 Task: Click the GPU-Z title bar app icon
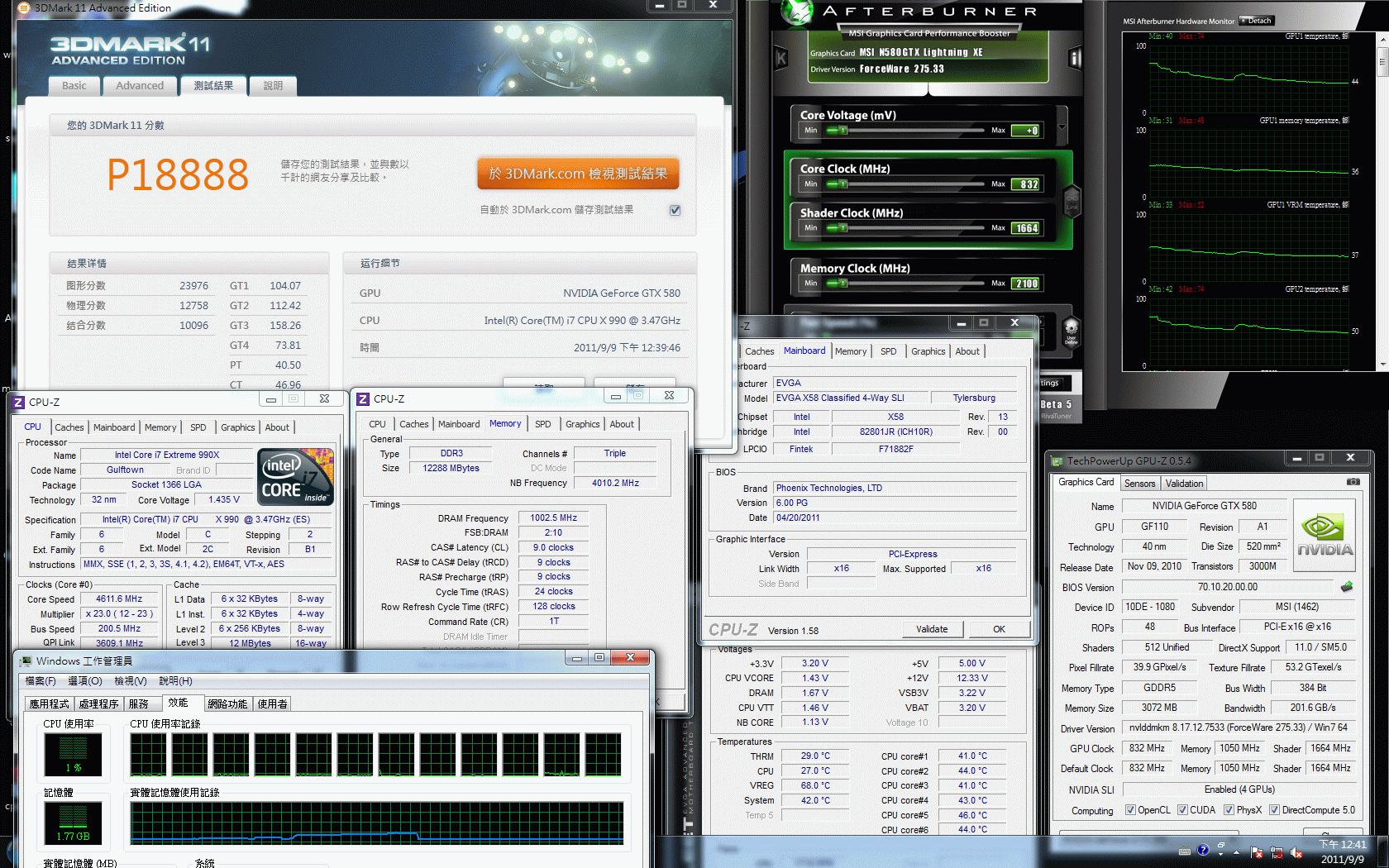pyautogui.click(x=1057, y=460)
